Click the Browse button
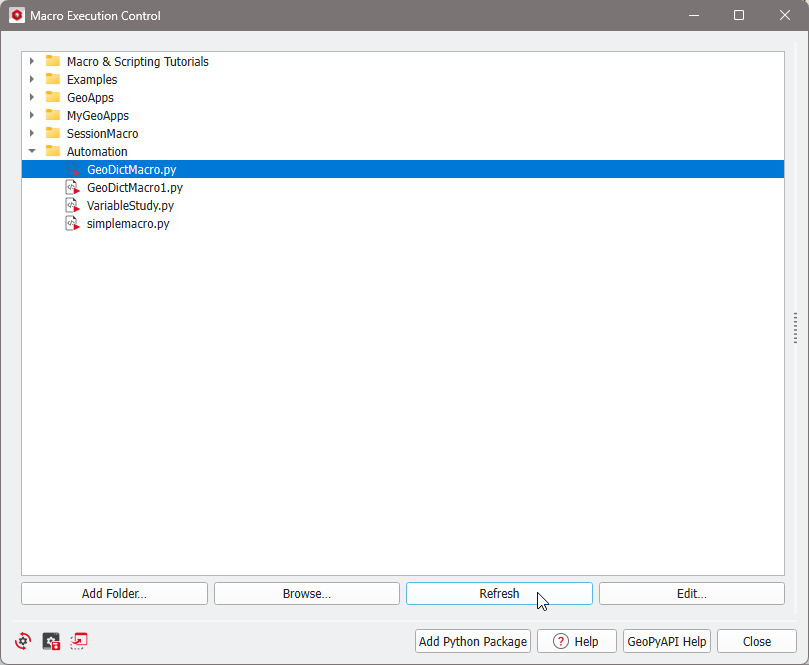Image resolution: width=809 pixels, height=665 pixels. pyautogui.click(x=306, y=593)
